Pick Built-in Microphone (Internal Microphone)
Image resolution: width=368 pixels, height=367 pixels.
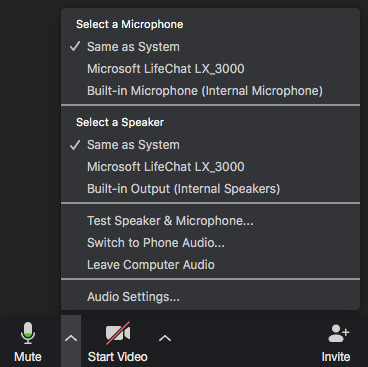pyautogui.click(x=210, y=91)
